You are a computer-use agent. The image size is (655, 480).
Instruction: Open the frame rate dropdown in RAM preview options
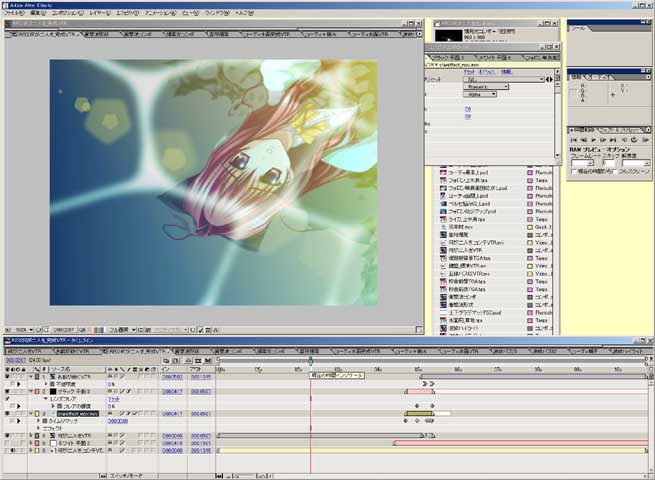click(583, 163)
